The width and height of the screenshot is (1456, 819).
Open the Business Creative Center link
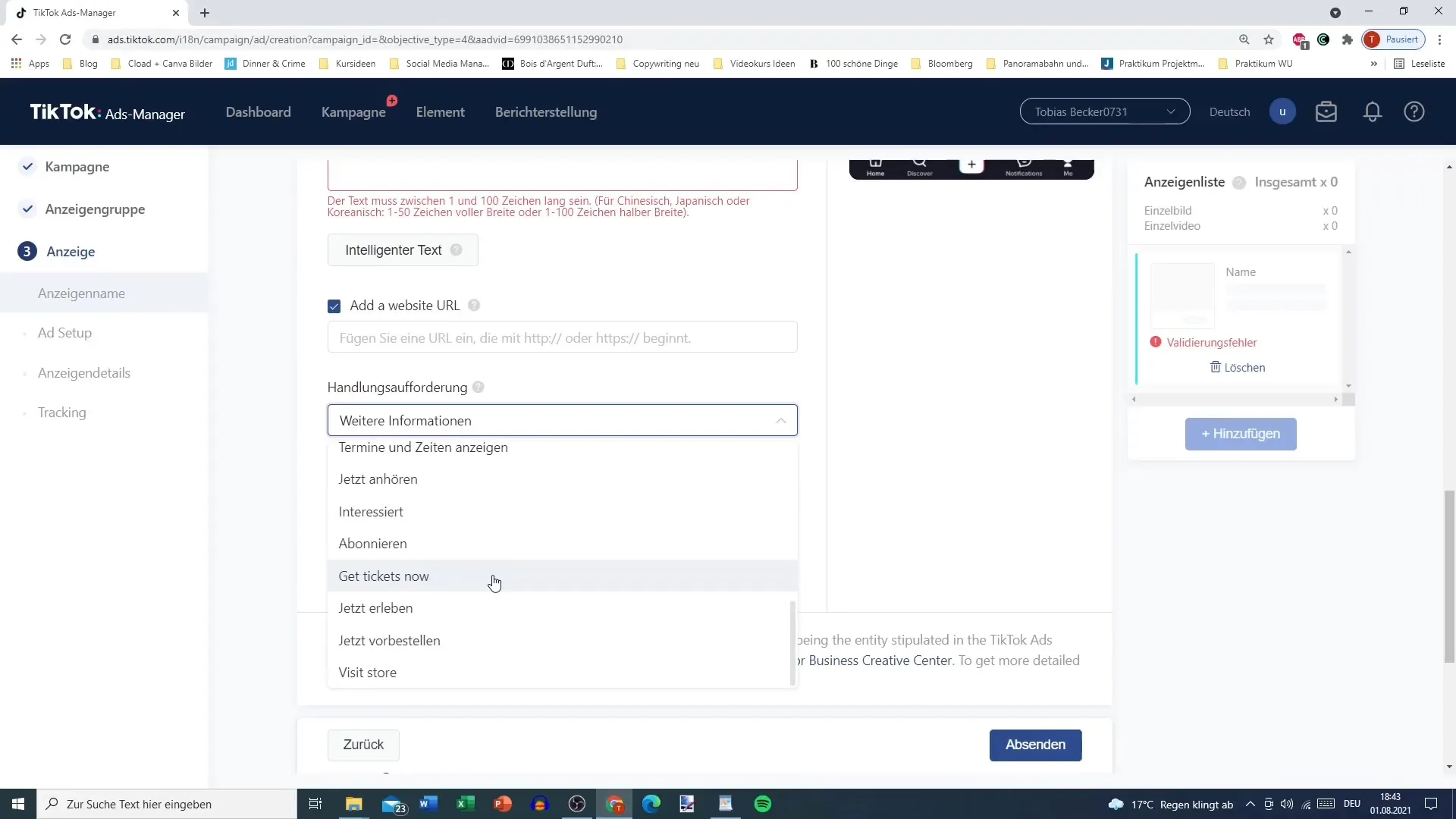point(880,661)
